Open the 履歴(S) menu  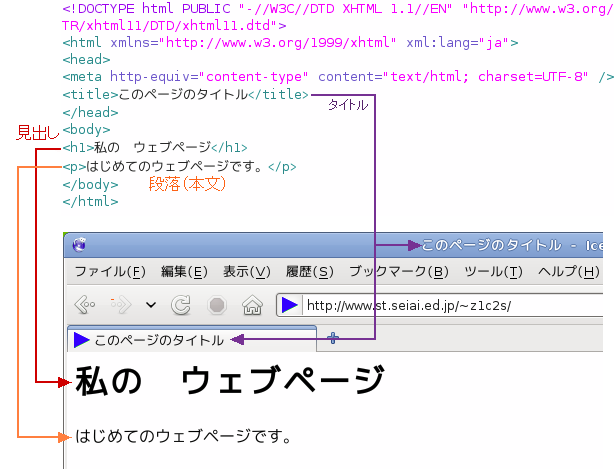coord(309,272)
